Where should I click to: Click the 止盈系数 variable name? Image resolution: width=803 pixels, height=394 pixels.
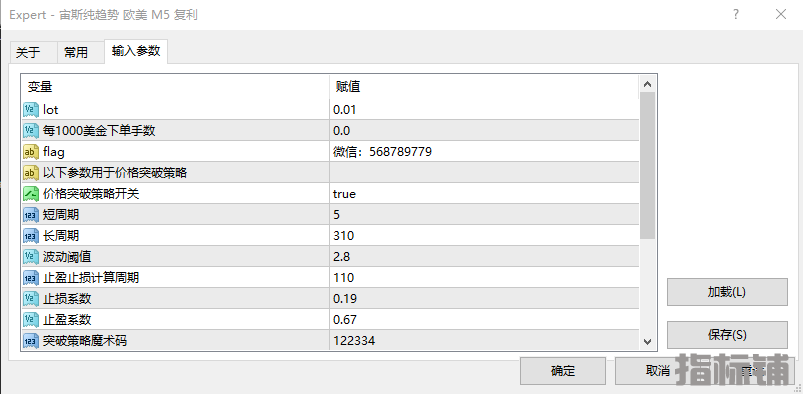point(67,320)
